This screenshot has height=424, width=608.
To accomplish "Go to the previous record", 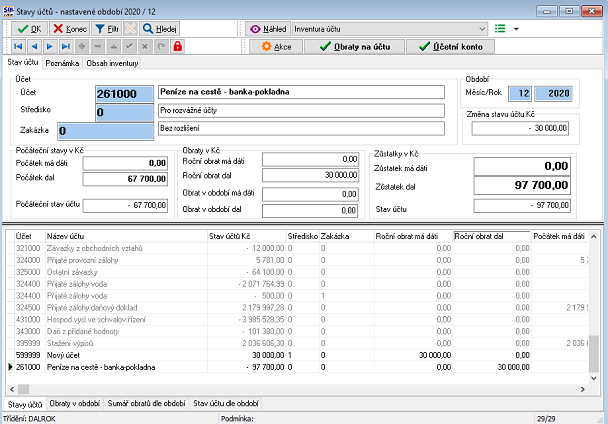I will point(34,47).
